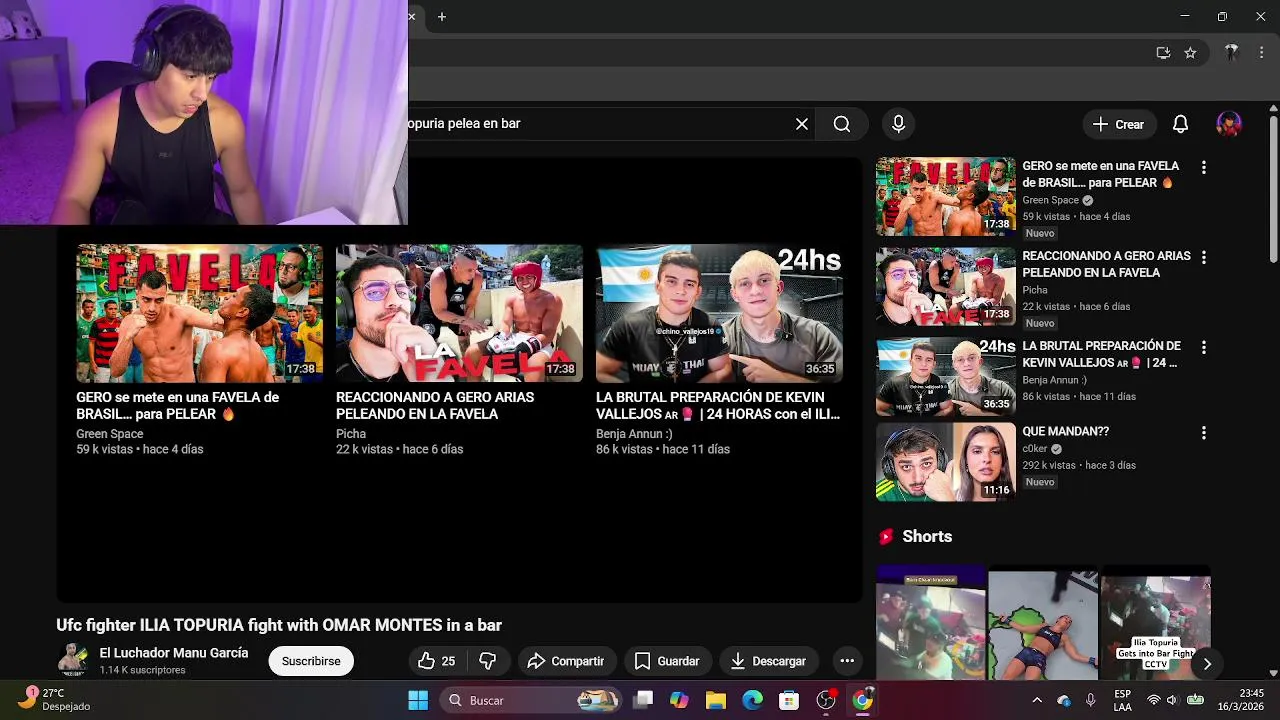1280x720 pixels.
Task: Clear the YouTube search box text
Action: coord(801,124)
